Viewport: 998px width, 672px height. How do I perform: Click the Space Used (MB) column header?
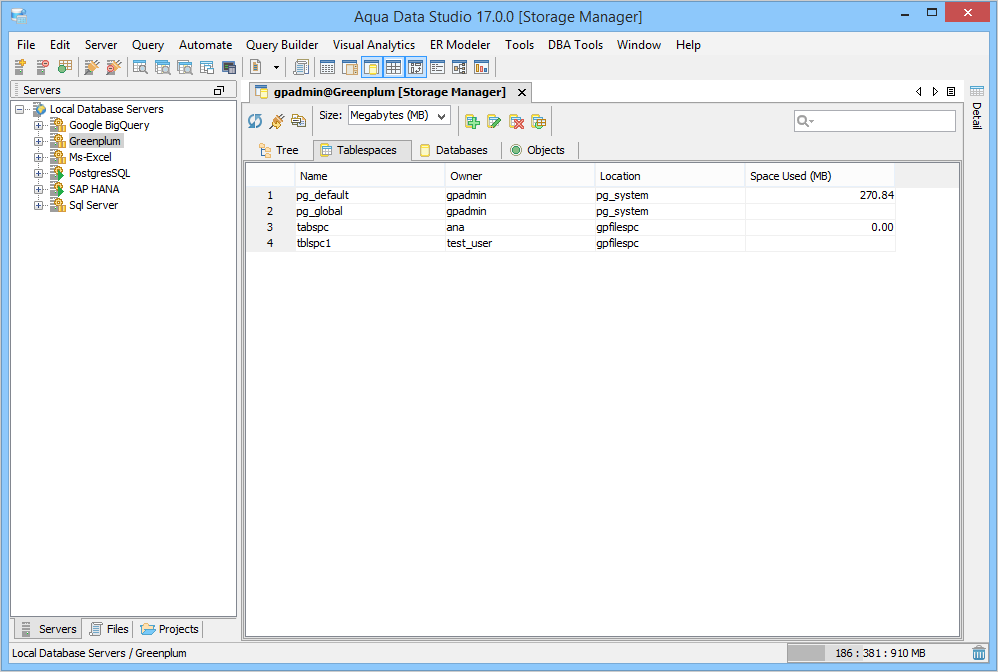pyautogui.click(x=820, y=176)
